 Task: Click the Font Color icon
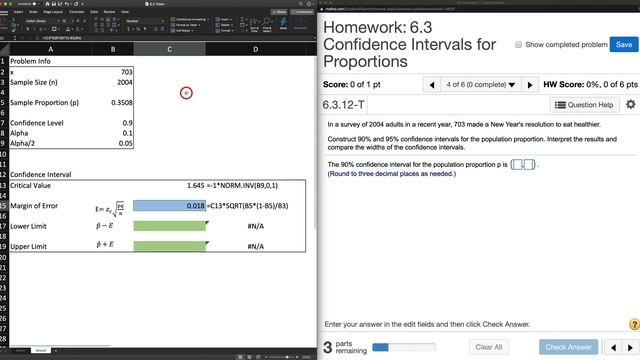click(x=78, y=29)
